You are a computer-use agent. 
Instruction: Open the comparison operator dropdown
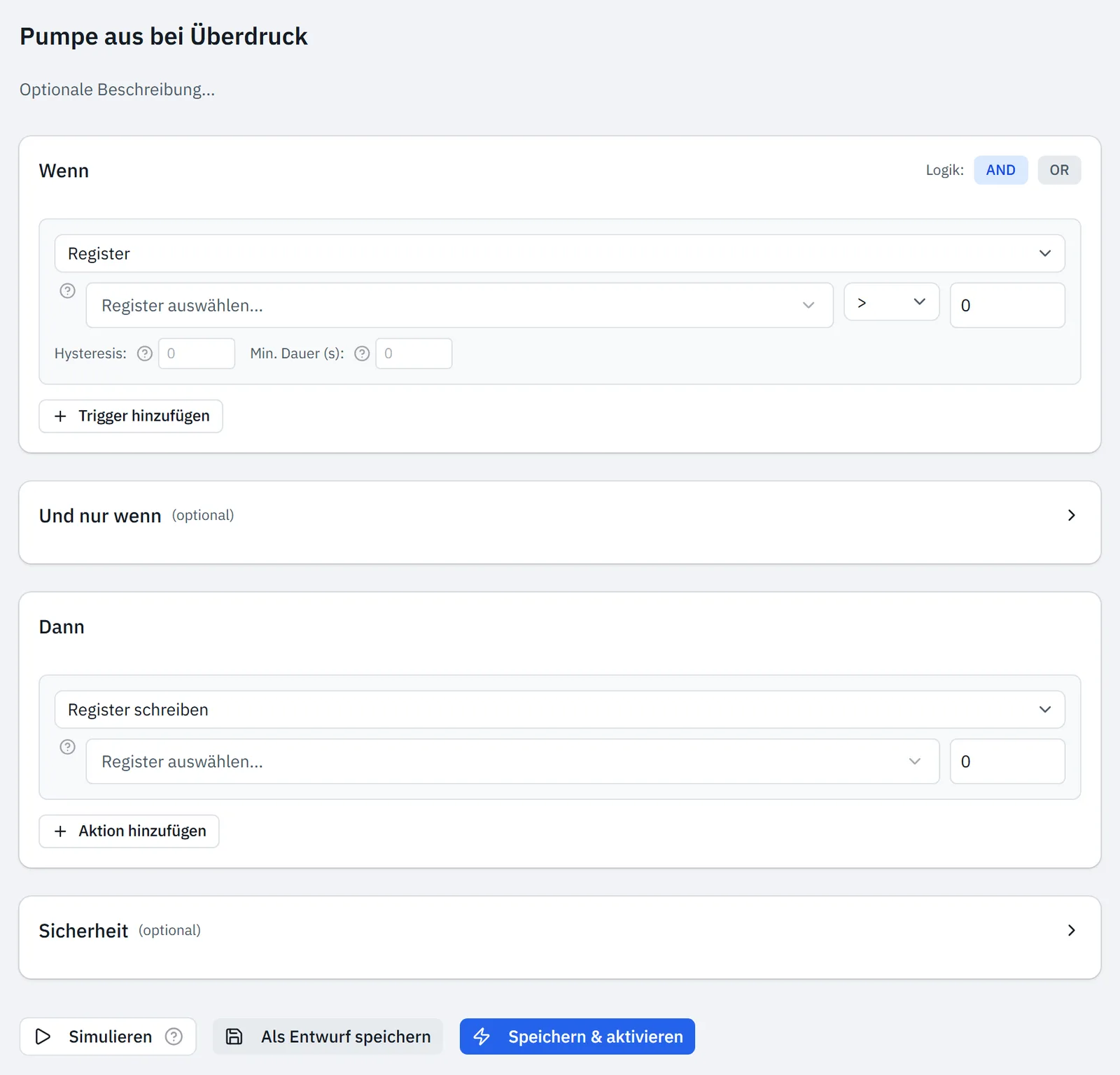point(891,302)
